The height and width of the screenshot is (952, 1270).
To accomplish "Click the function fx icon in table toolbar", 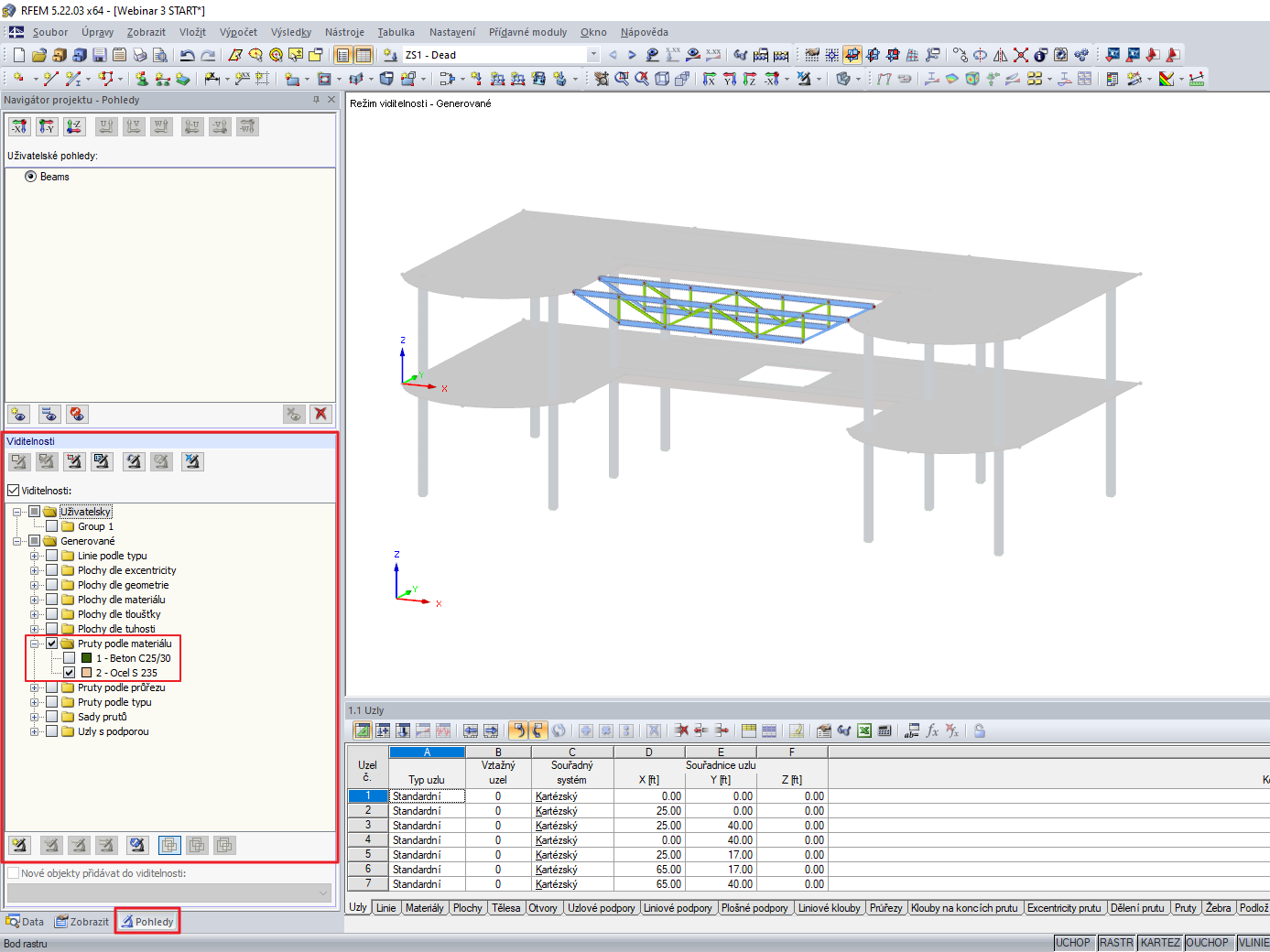I will click(932, 730).
